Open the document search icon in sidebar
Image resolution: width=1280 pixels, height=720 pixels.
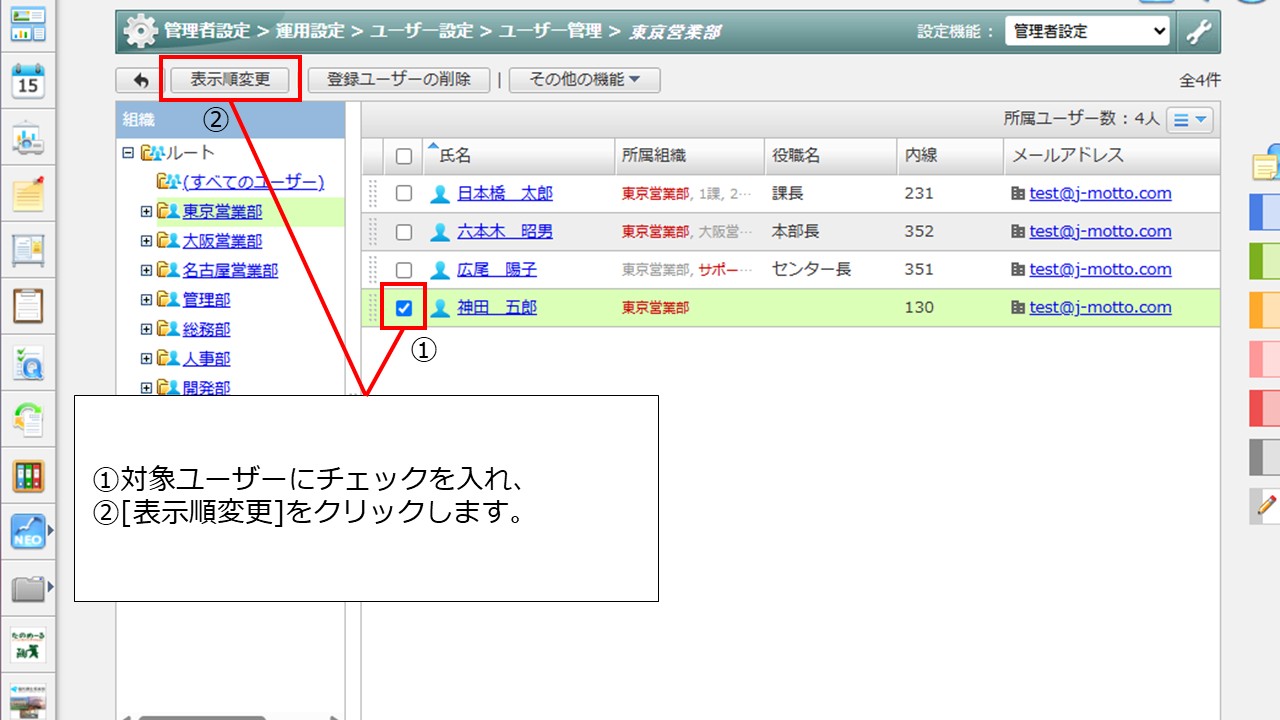point(28,362)
